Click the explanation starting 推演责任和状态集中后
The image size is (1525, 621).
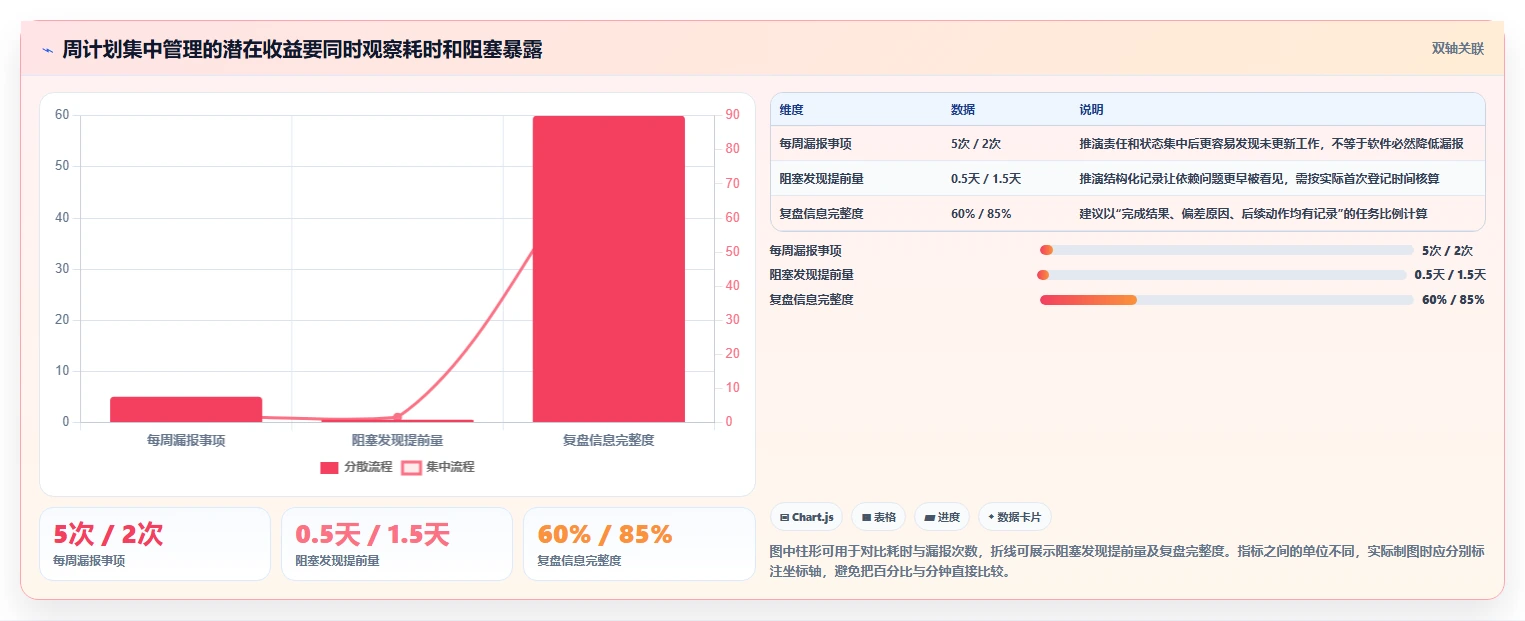(x=1271, y=144)
